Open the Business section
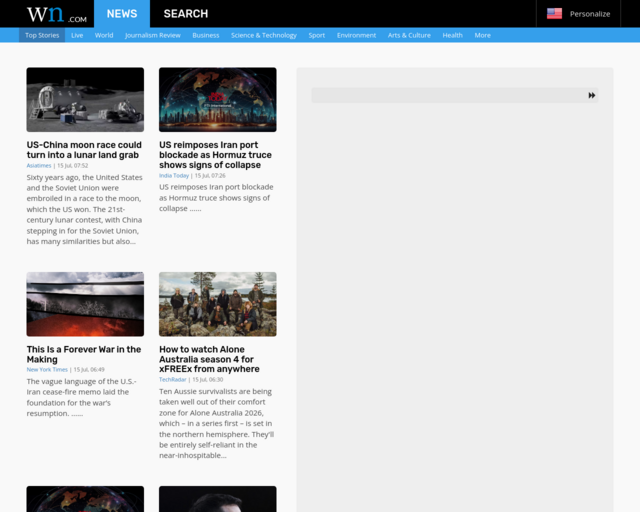The width and height of the screenshot is (640, 512). (206, 36)
